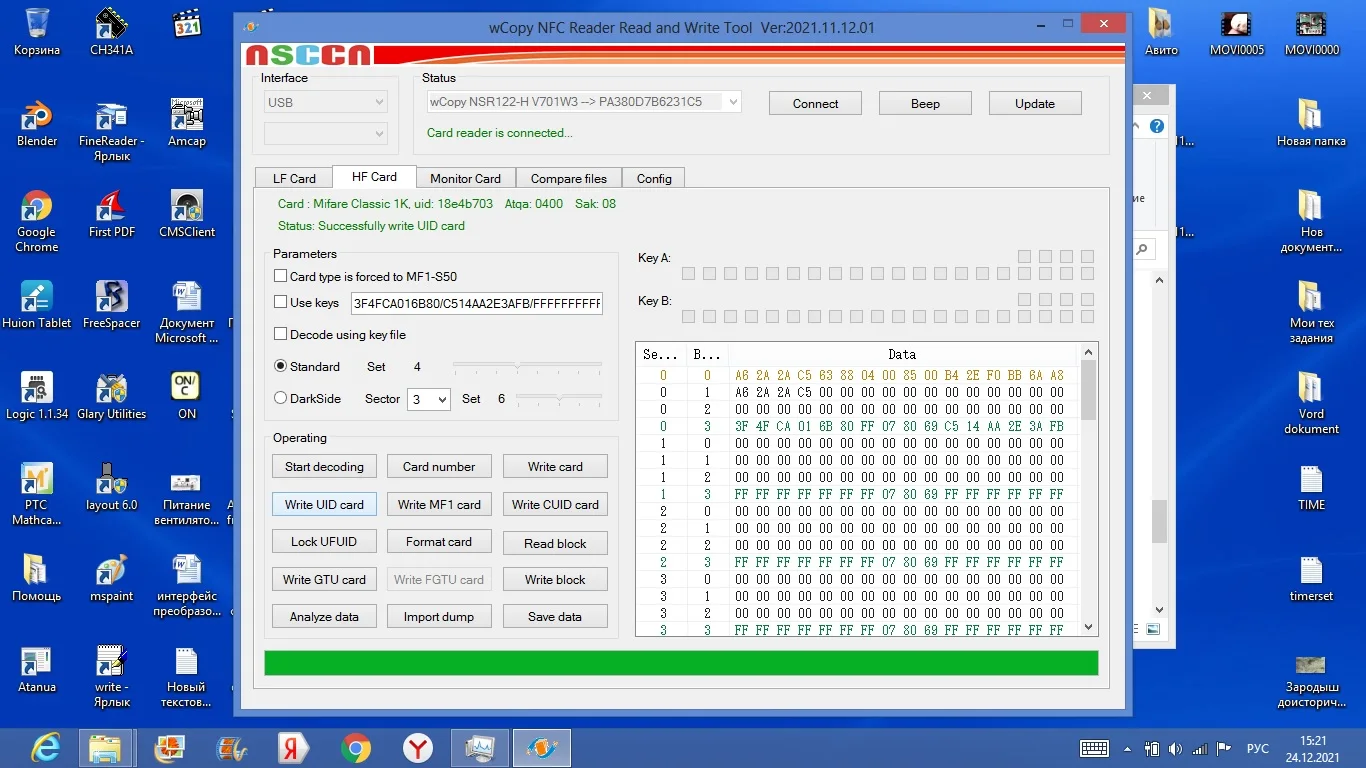
Task: Click the Card number button
Action: [x=439, y=466]
